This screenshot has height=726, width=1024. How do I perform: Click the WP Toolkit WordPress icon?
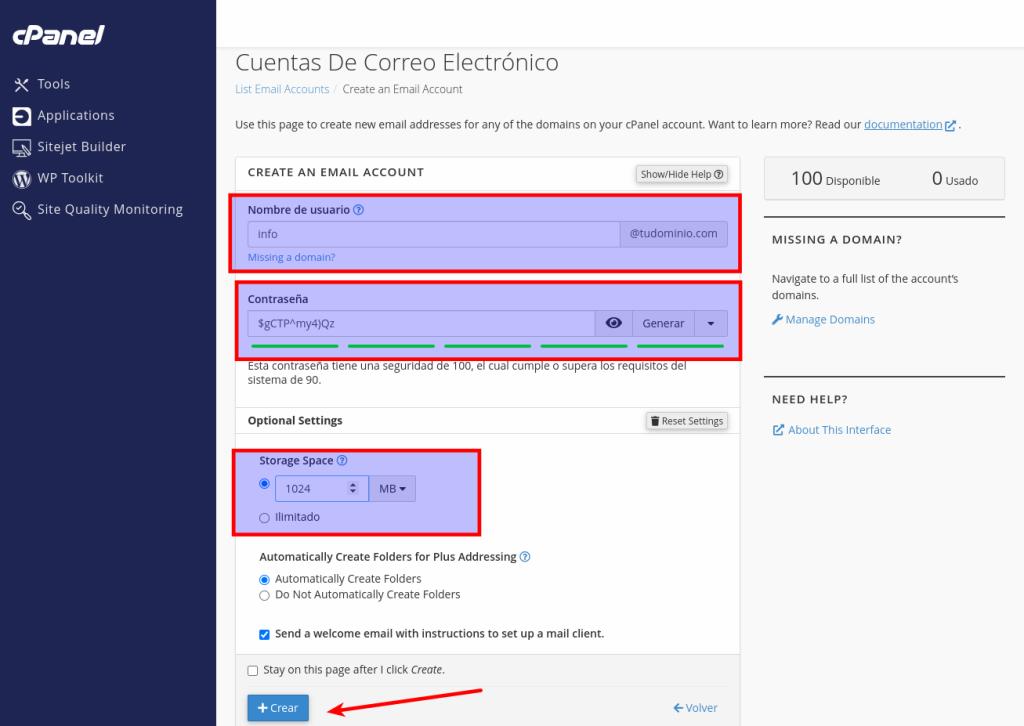[21, 178]
